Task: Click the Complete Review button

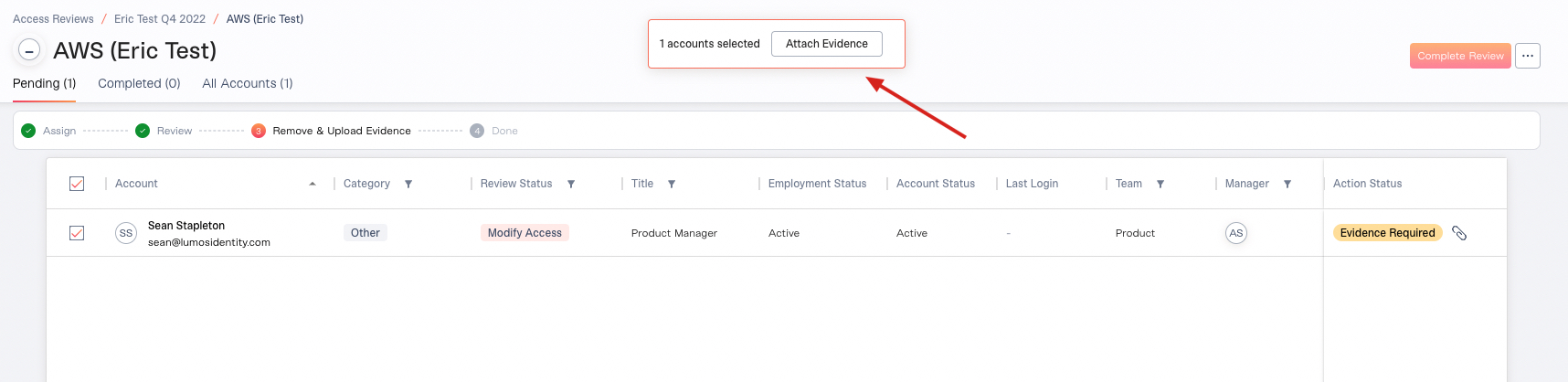Action: [1460, 56]
